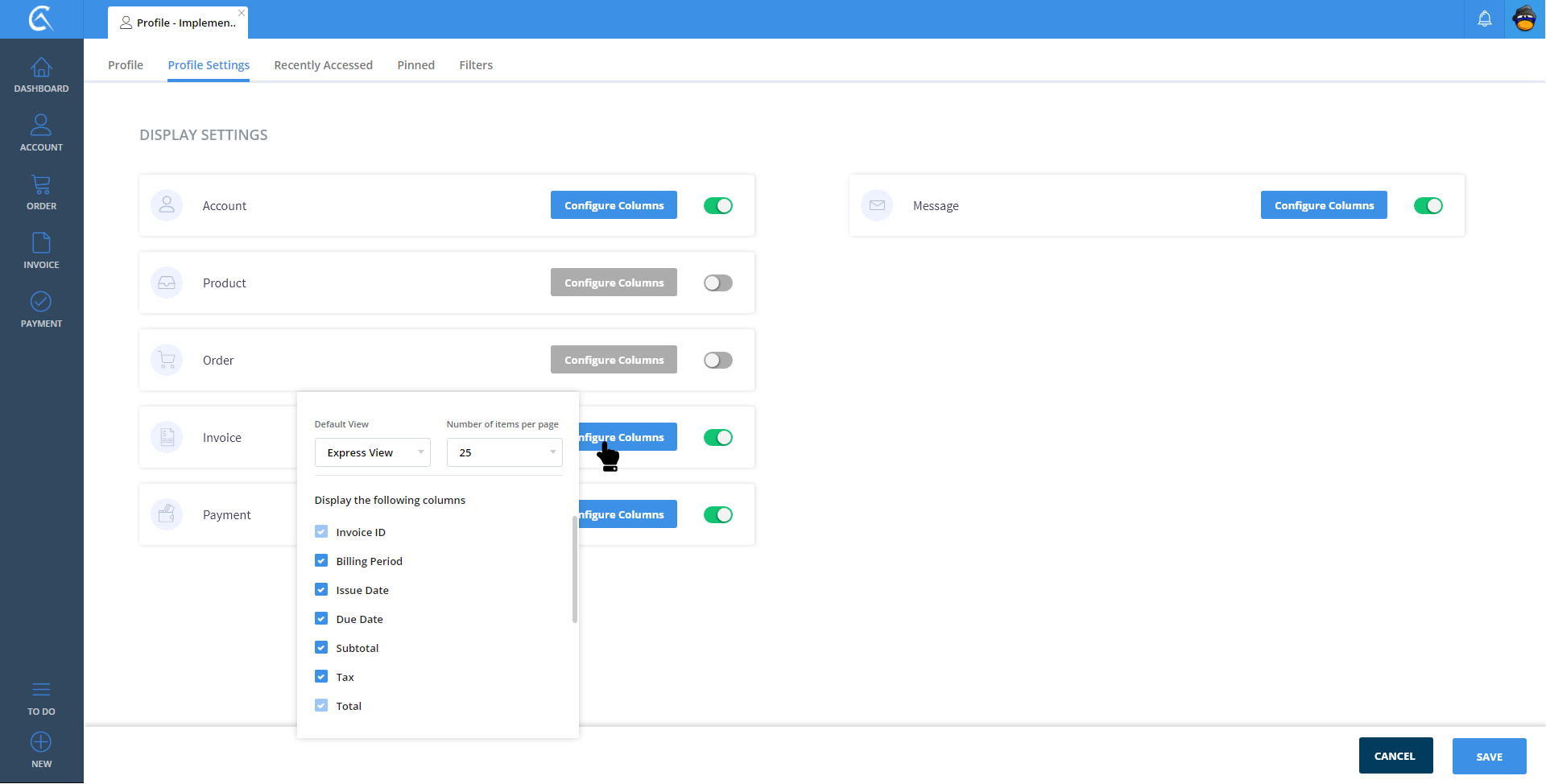1546x784 pixels.
Task: Switch to the Recently Accessed tab
Action: (323, 65)
